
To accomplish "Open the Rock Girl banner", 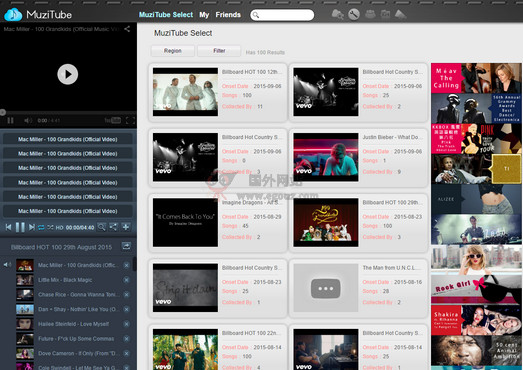I will 476,290.
